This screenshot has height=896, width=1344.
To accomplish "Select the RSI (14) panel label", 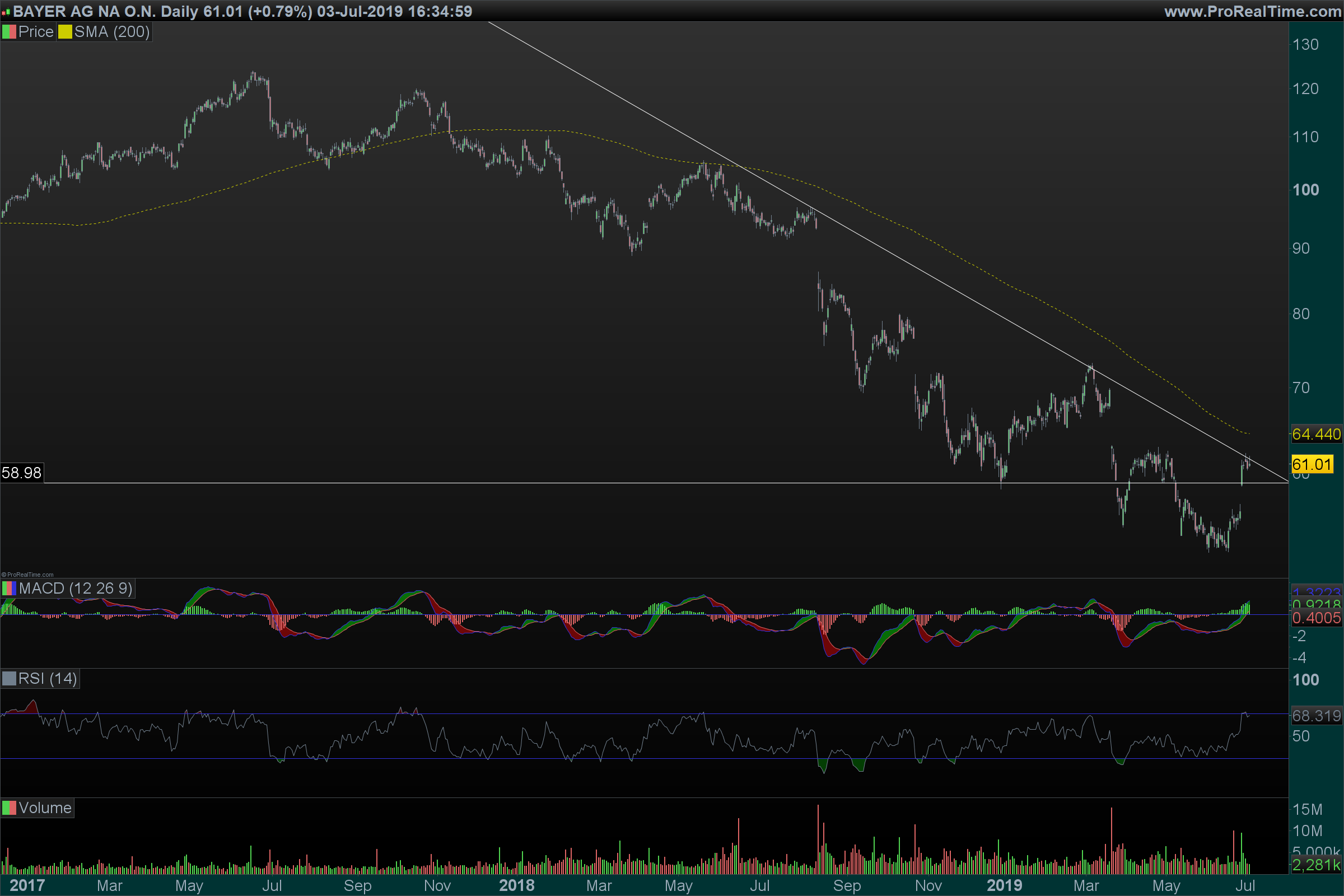I will [x=48, y=679].
